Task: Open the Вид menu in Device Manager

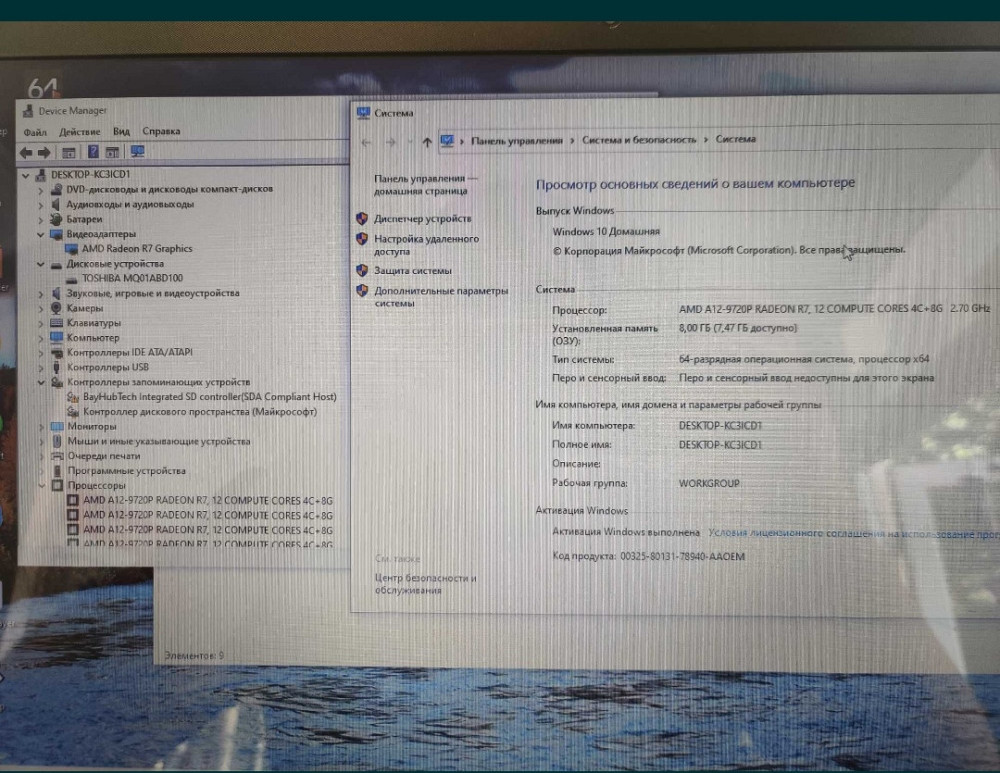Action: [122, 130]
